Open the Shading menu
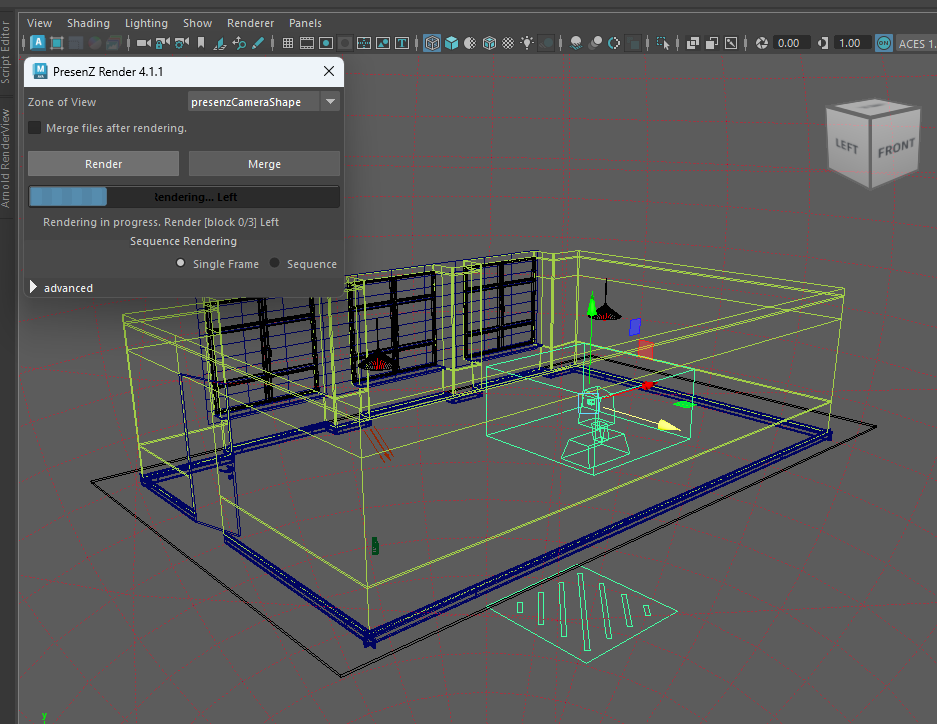The image size is (937, 724). (x=88, y=22)
